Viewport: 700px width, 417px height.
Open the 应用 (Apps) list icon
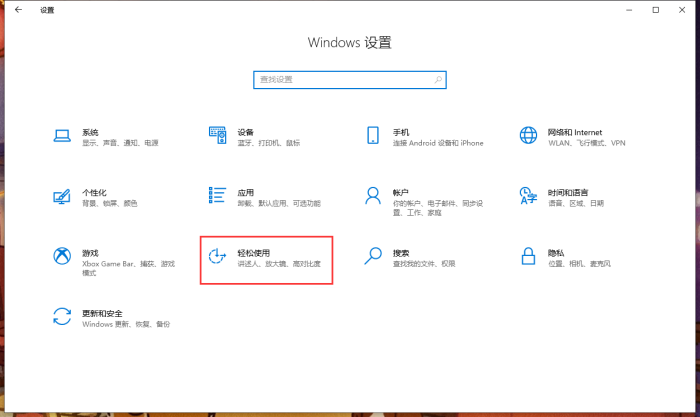(217, 196)
